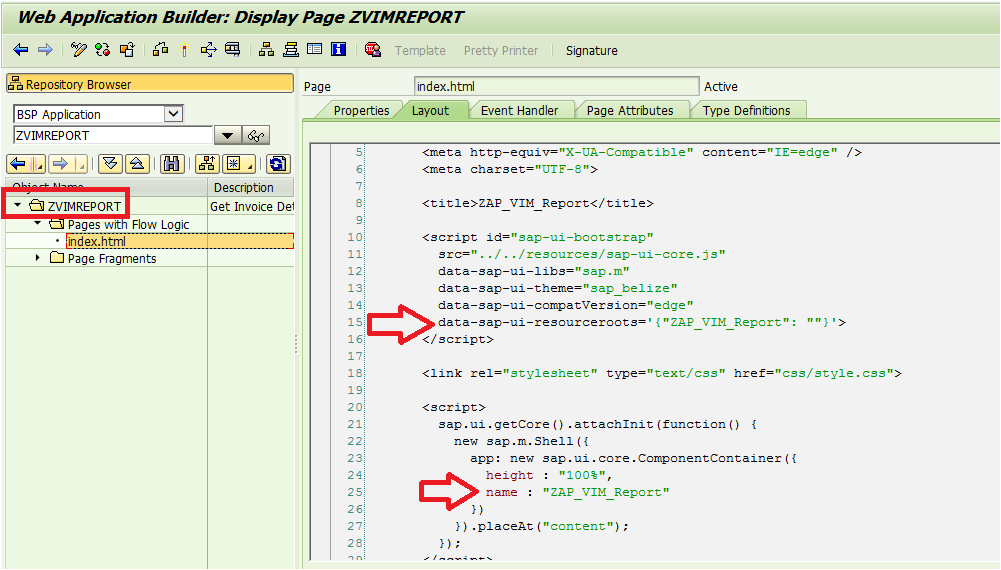The height and width of the screenshot is (570, 1001).
Task: Click the Active/Inactive traffic-light icon
Action: pos(102,50)
